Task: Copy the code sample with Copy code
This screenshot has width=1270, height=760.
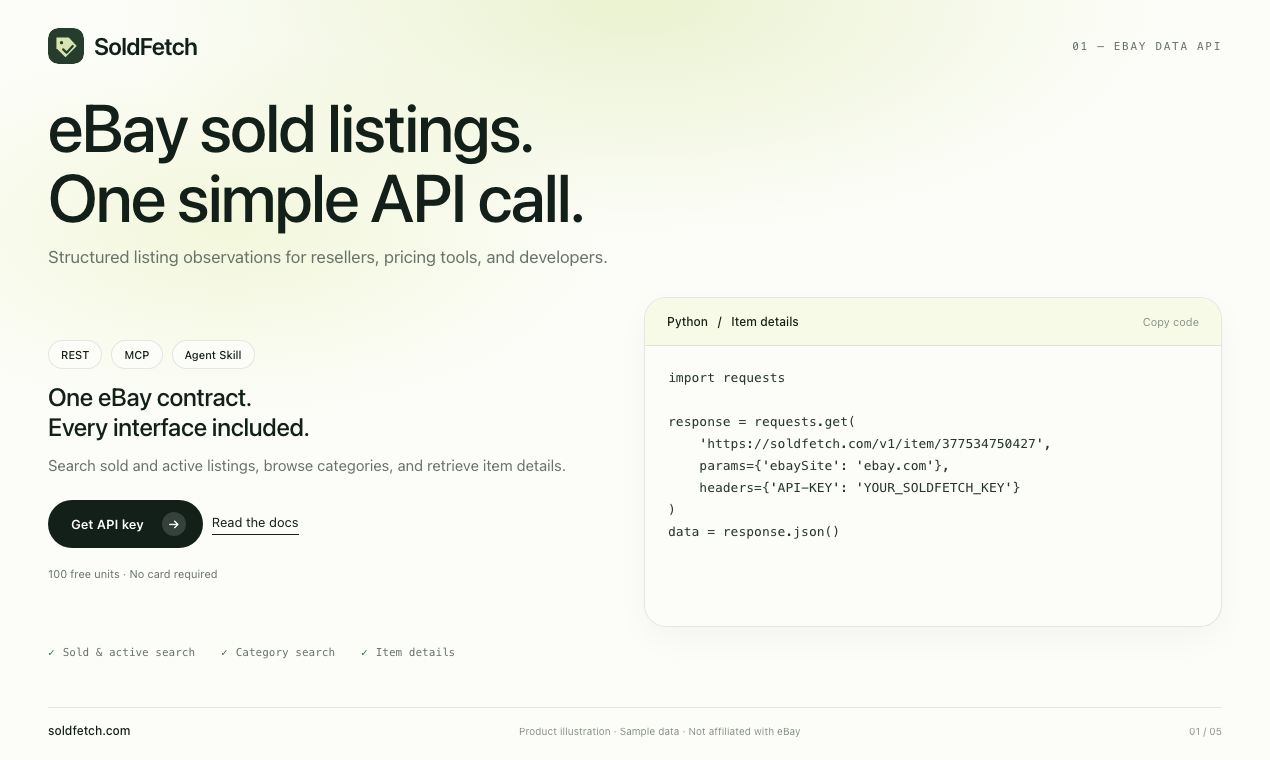Action: click(x=1171, y=322)
